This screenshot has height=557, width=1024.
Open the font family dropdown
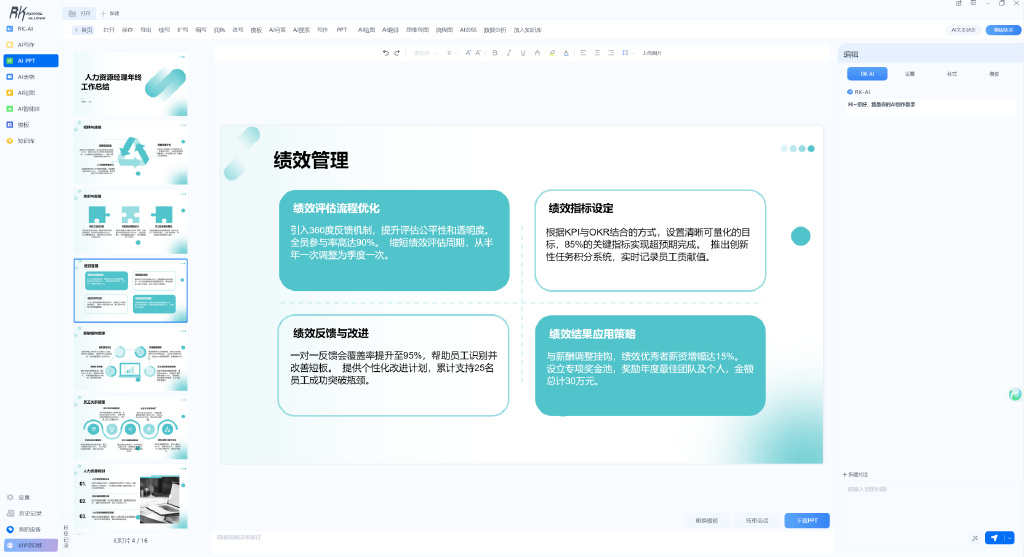[x=425, y=53]
